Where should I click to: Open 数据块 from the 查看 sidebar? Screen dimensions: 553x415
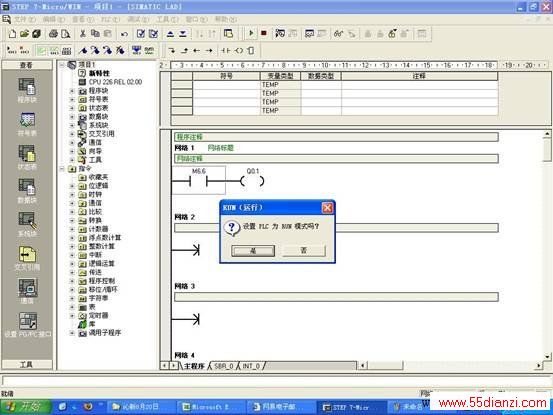27,191
